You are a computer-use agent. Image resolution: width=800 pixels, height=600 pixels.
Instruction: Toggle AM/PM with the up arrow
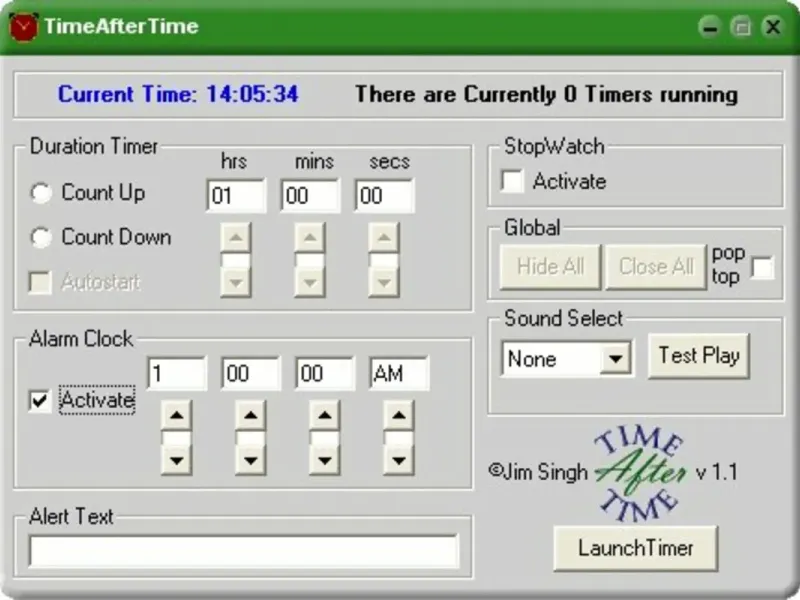(398, 415)
